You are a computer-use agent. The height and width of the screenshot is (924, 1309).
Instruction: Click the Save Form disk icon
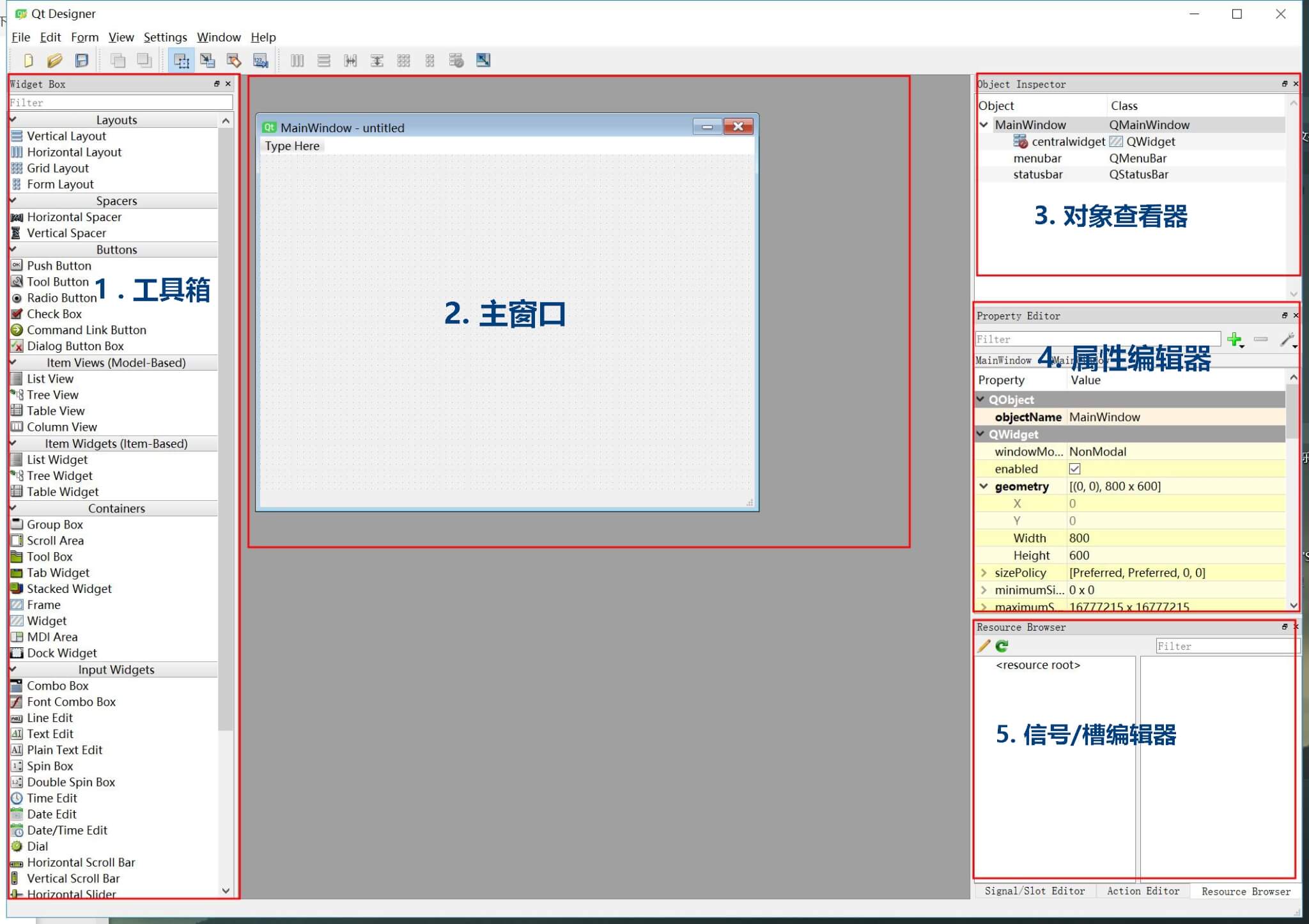pos(82,61)
